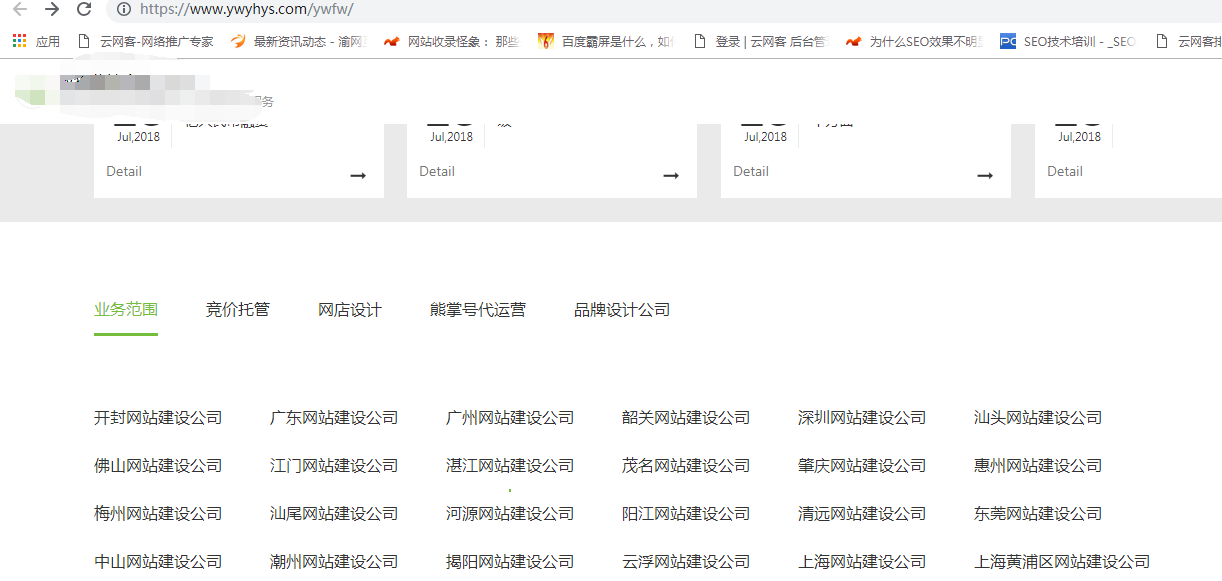
Task: Click the browser forward arrow
Action: pos(52,9)
